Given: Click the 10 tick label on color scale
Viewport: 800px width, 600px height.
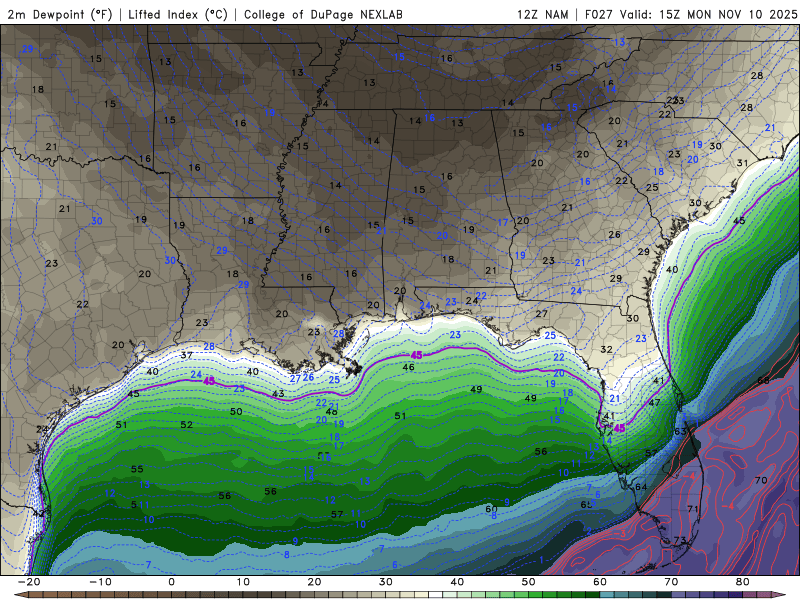Looking at the screenshot, I should tap(243, 582).
